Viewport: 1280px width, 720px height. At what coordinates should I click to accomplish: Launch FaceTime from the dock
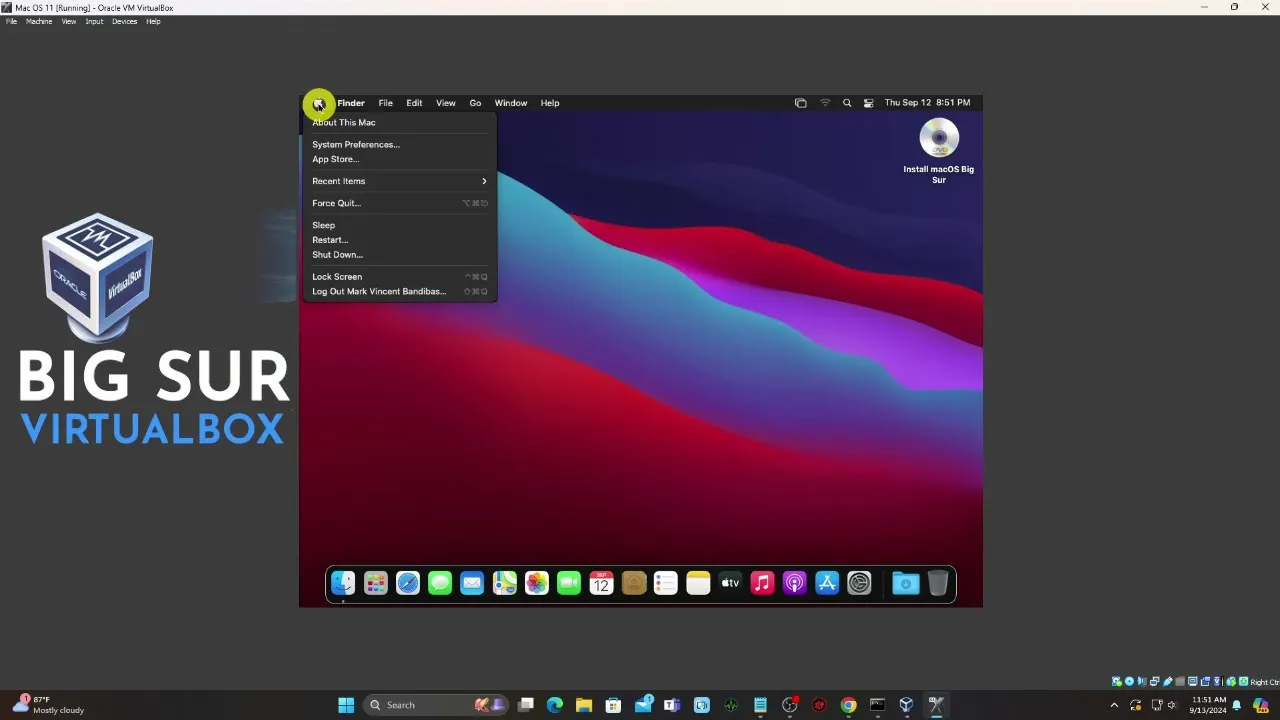pos(569,583)
